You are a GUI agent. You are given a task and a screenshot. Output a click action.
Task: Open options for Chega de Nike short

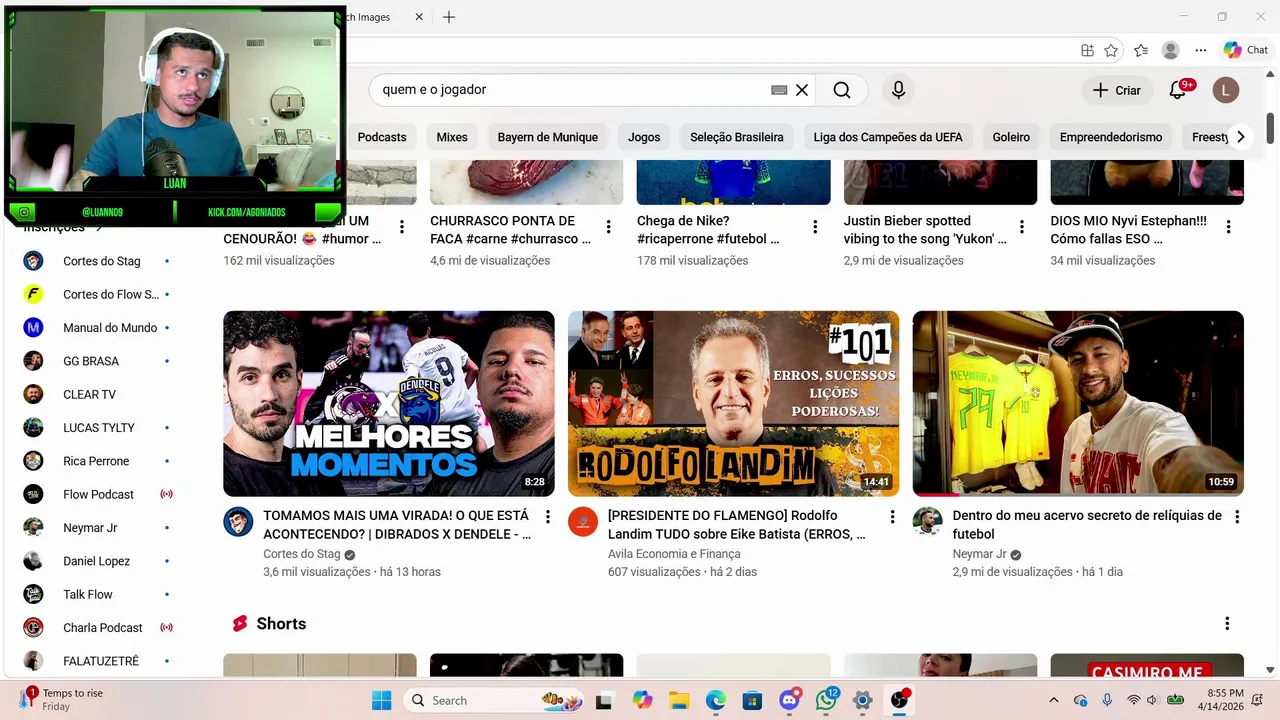click(815, 227)
